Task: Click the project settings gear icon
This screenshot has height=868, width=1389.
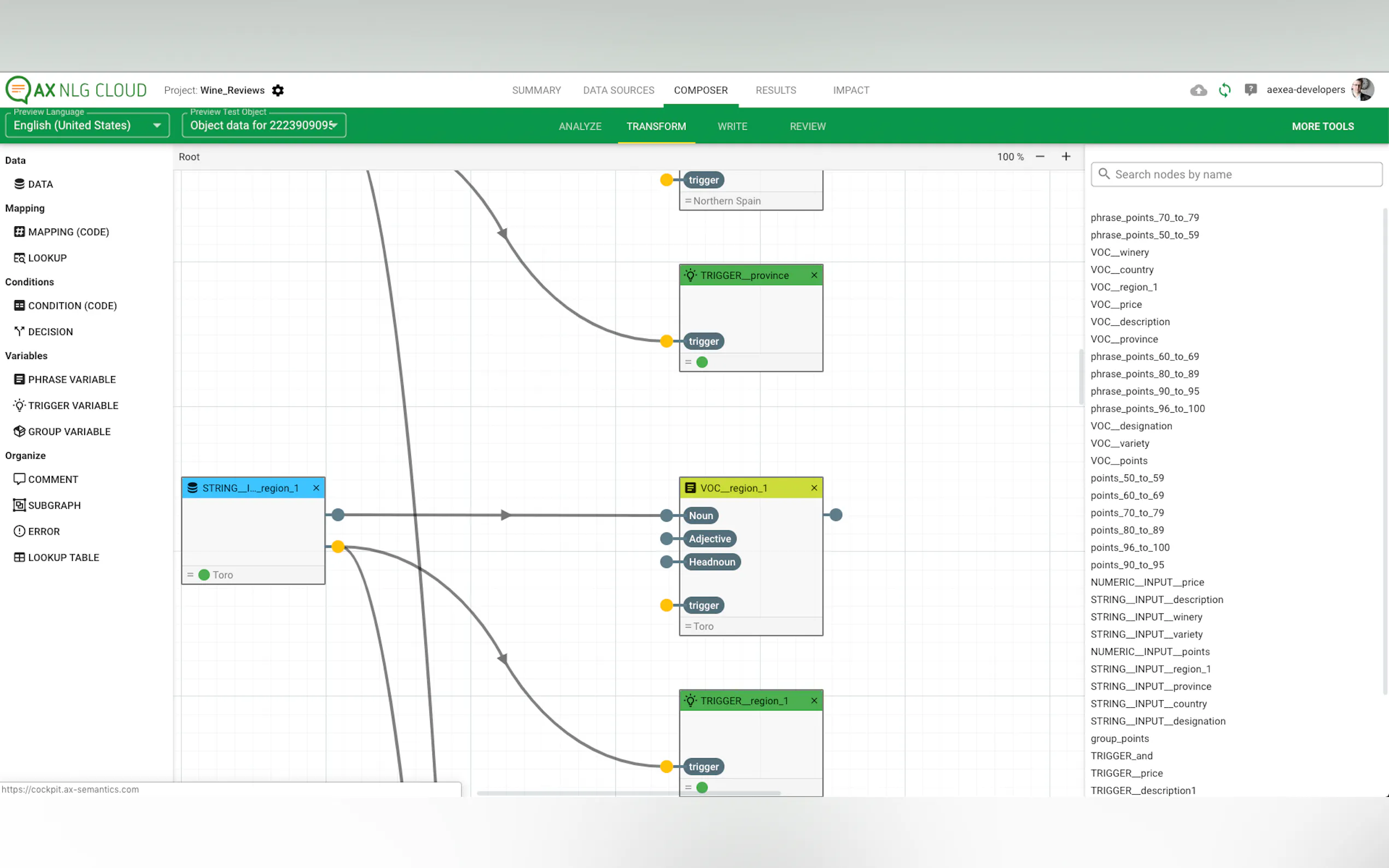Action: point(278,90)
